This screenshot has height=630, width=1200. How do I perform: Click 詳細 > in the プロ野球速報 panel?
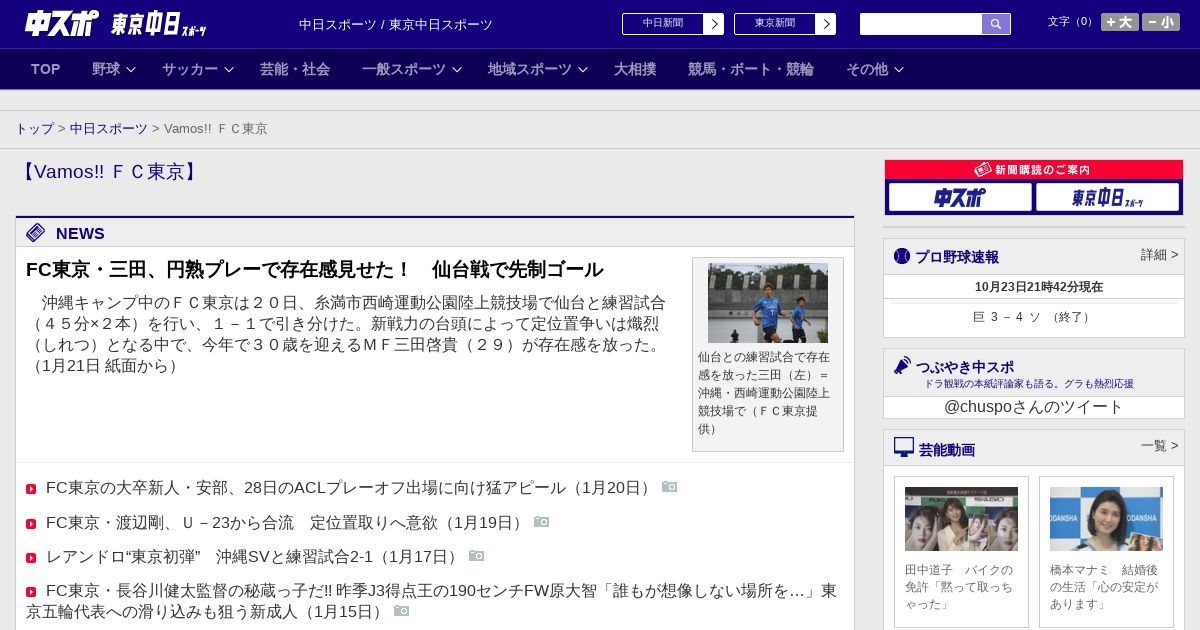pos(1160,255)
